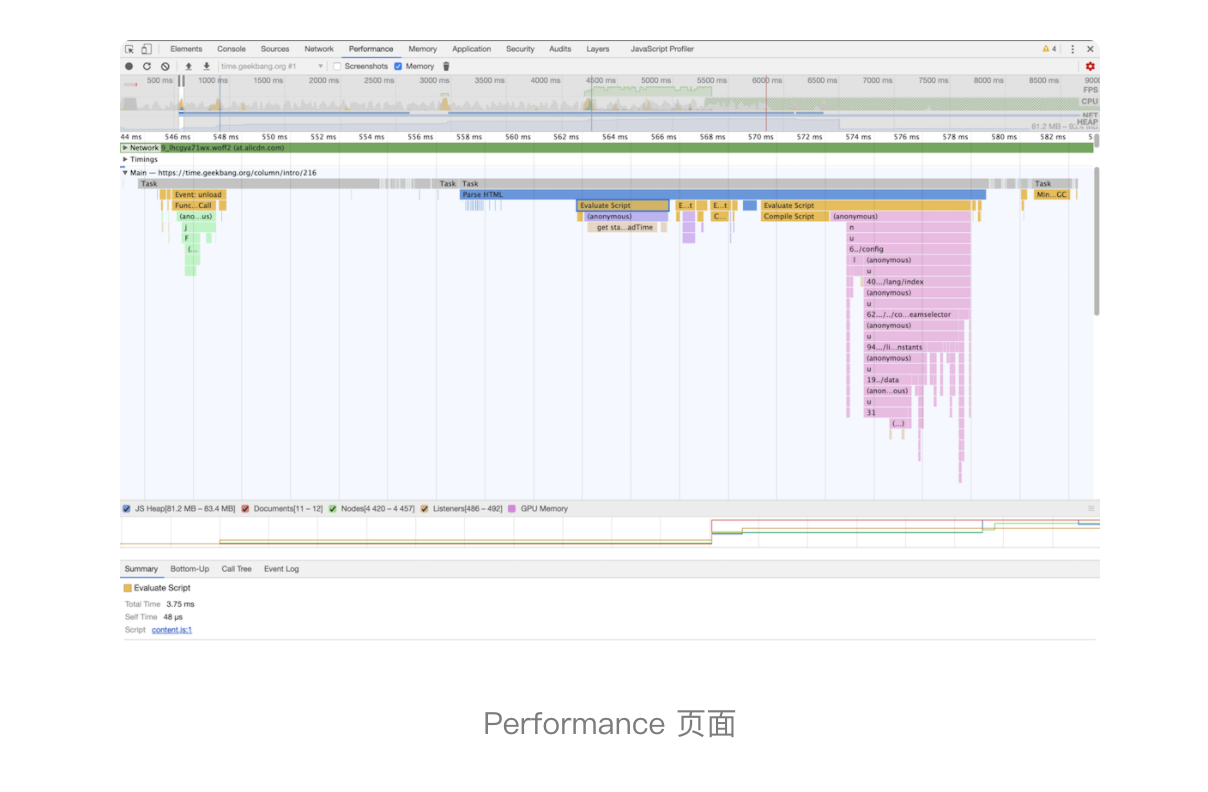
Task: Open capture settings red gear icon
Action: pos(1090,66)
